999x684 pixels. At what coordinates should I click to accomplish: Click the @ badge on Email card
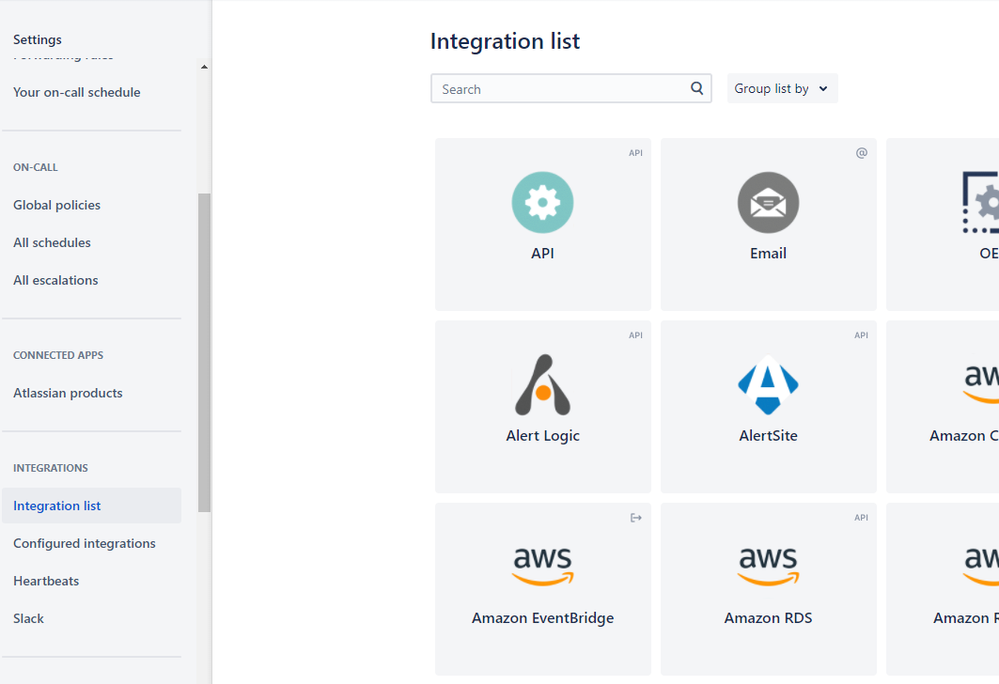(861, 153)
